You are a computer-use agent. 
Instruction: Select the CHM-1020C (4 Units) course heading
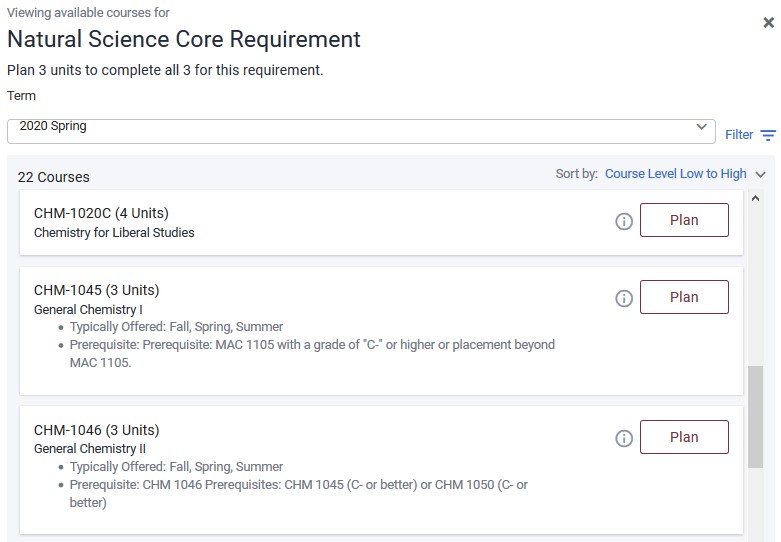101,213
